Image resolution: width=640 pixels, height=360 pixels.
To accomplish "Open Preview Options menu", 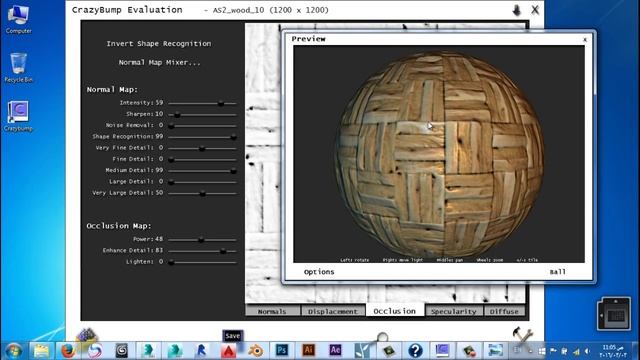I will click(x=319, y=272).
